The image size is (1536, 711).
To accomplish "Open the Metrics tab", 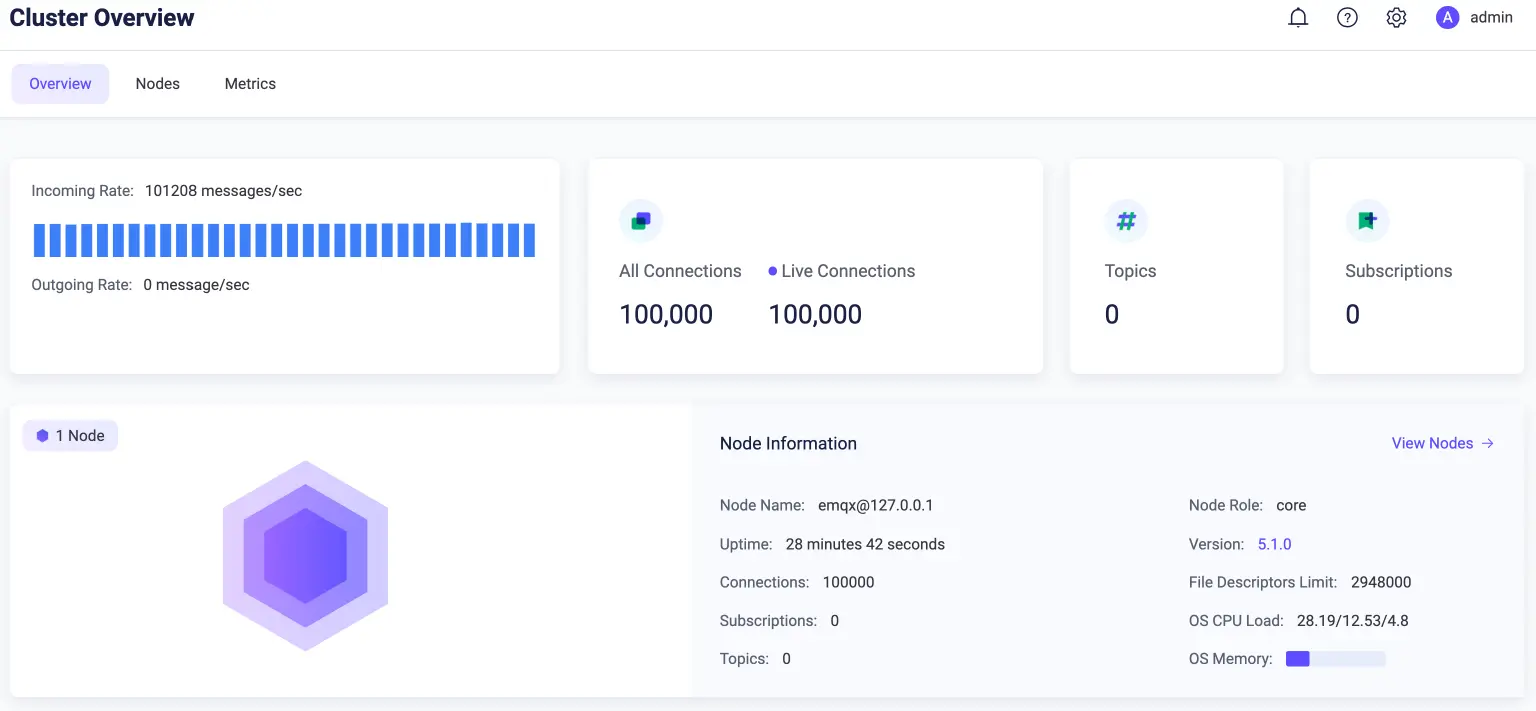I will [x=249, y=83].
